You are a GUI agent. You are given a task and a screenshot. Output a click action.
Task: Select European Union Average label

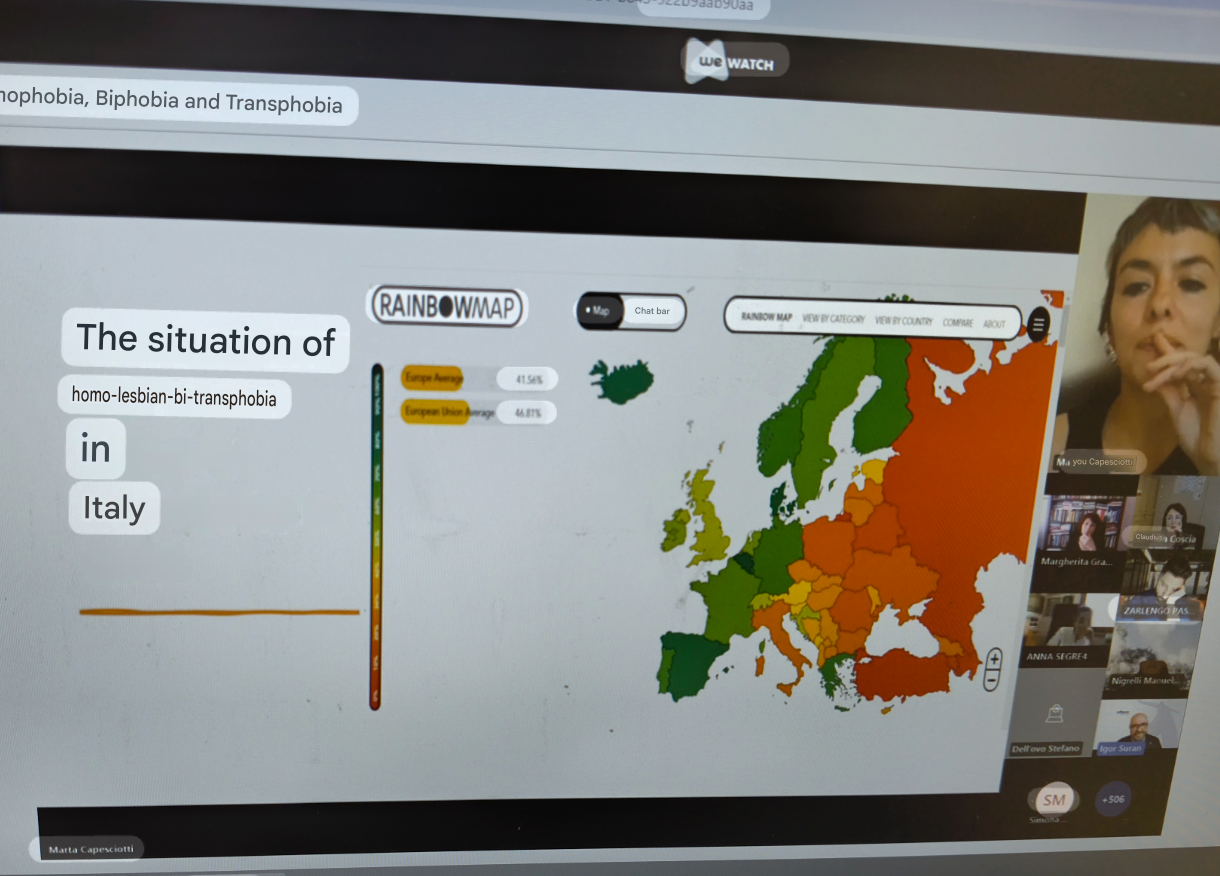tap(449, 412)
